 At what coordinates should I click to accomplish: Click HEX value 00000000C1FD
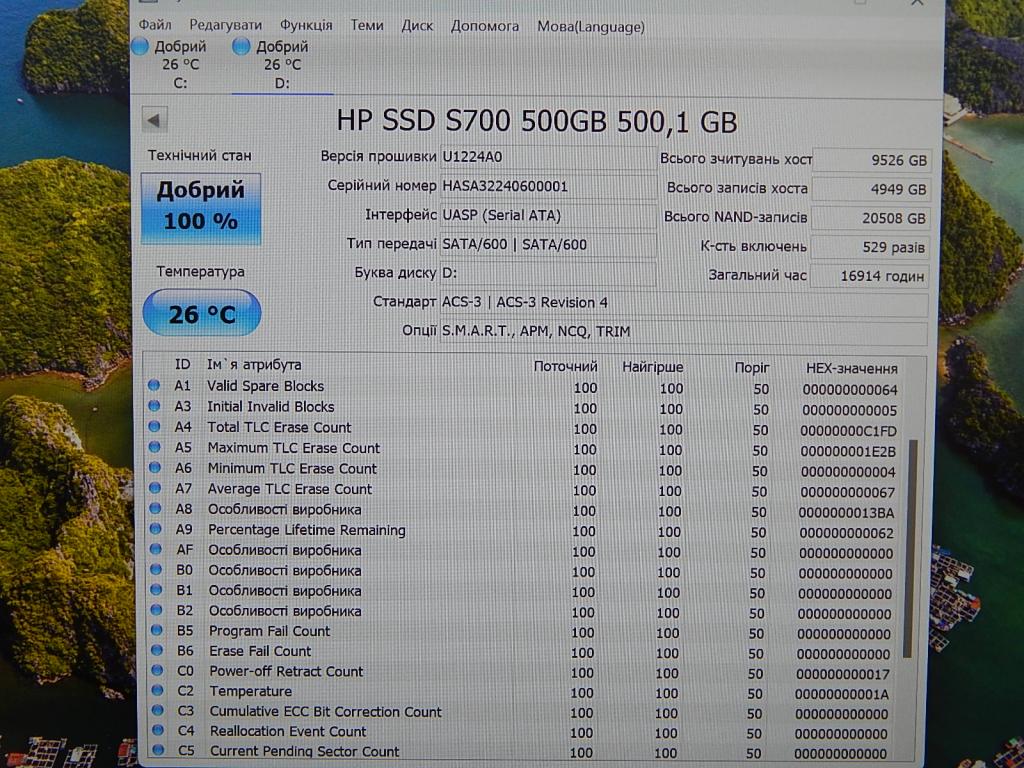(x=848, y=431)
